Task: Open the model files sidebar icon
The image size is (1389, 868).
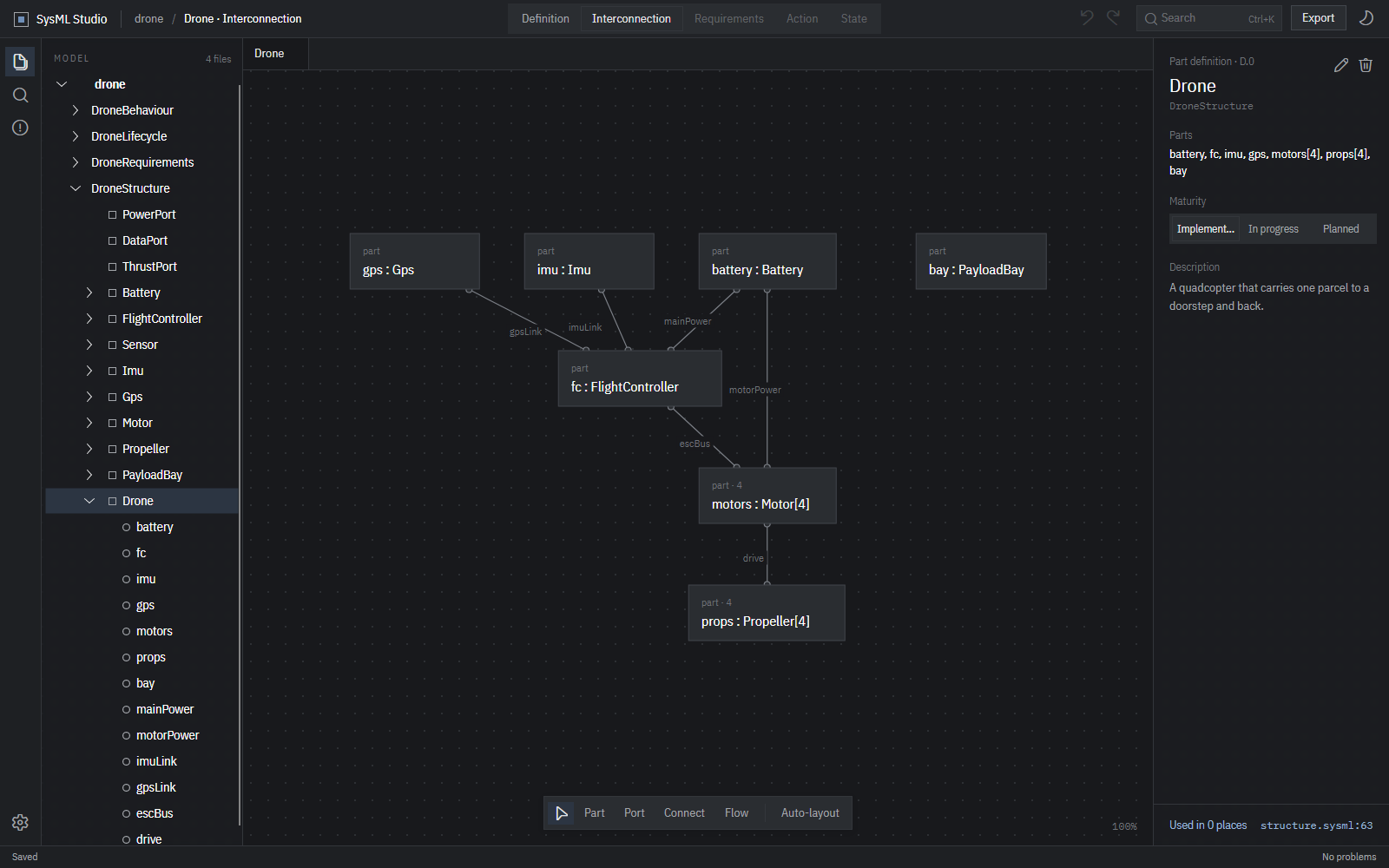Action: click(20, 62)
